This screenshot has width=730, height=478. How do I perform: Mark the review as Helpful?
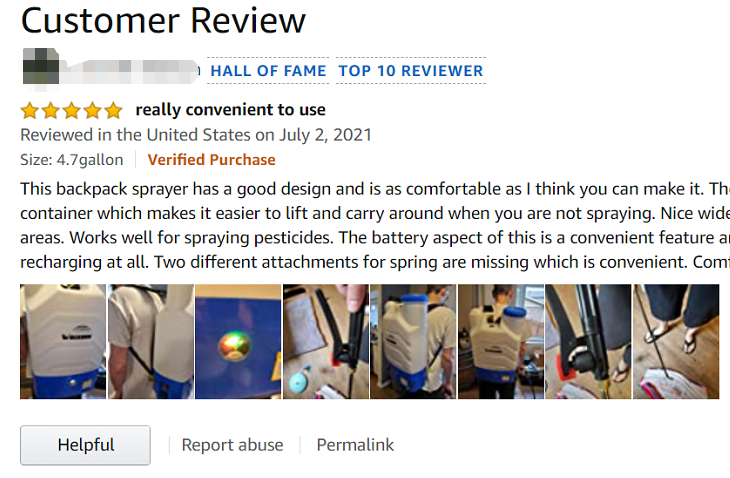[x=85, y=445]
